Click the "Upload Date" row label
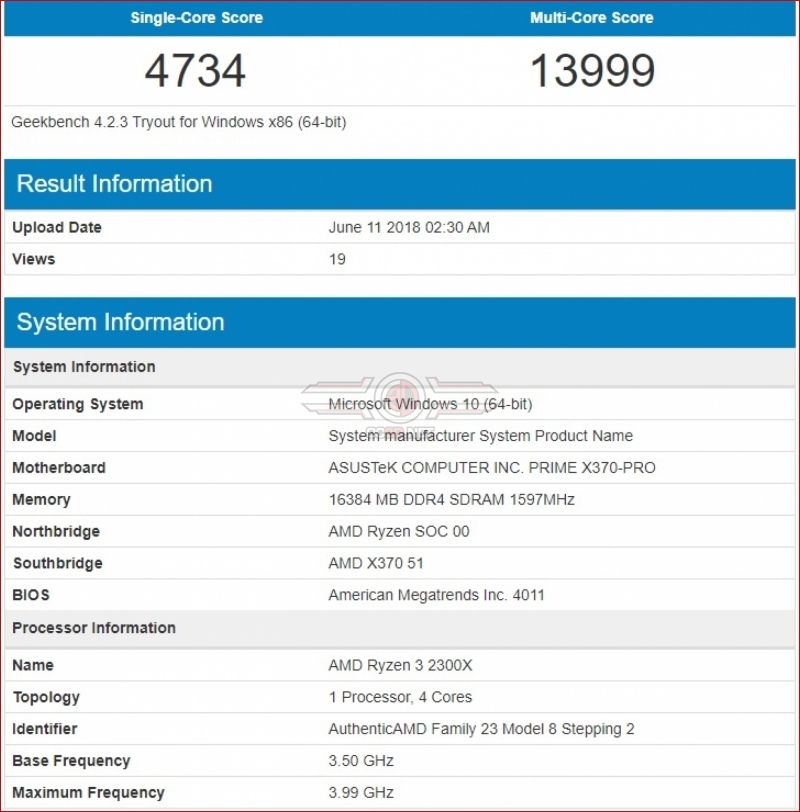The width and height of the screenshot is (800, 812). click(x=57, y=227)
